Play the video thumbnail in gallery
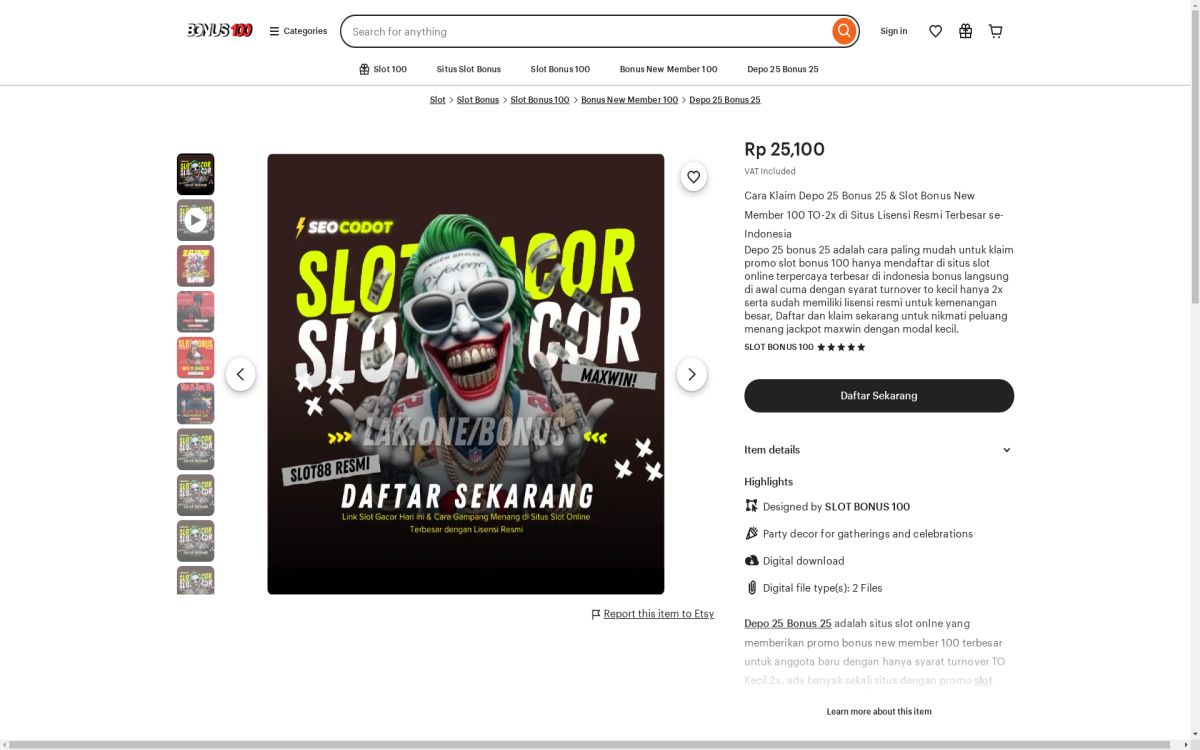 (x=195, y=220)
